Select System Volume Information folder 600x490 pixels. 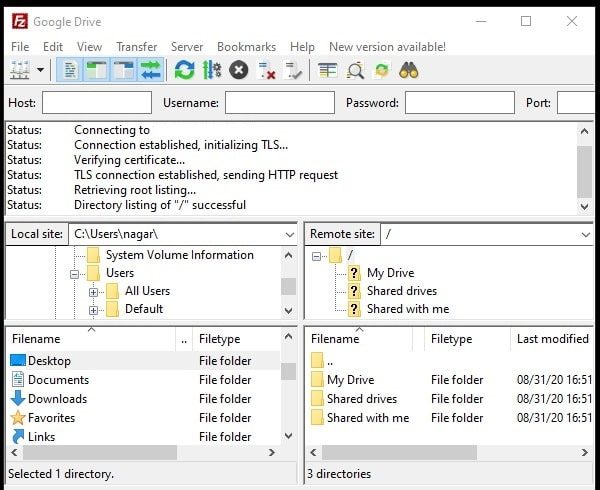pos(179,255)
